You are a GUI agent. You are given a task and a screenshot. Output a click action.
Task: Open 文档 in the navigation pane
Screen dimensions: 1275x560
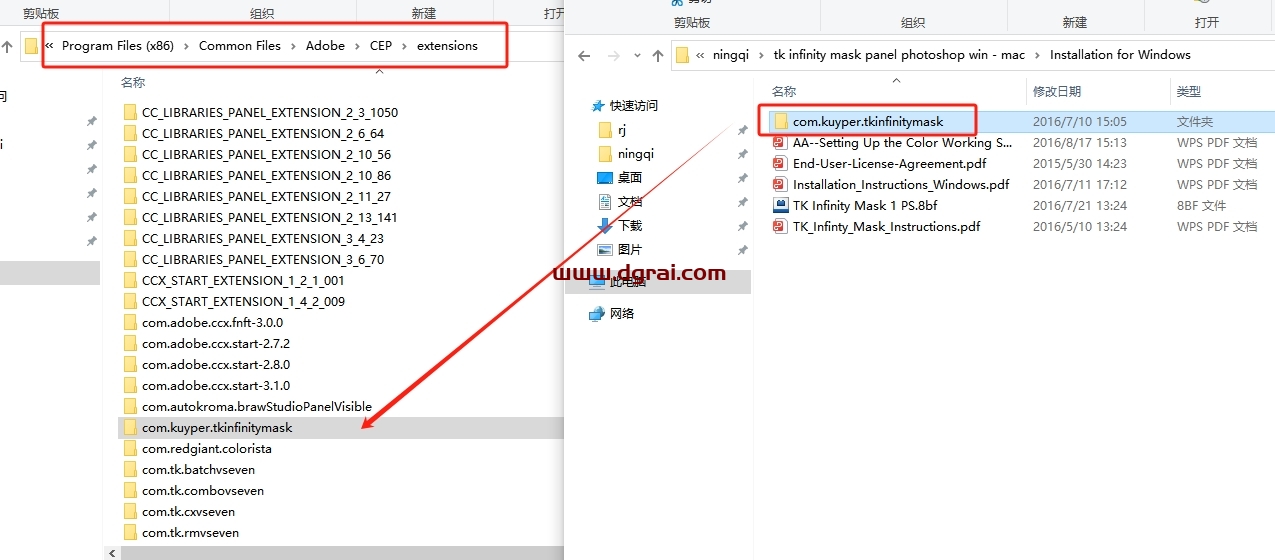click(630, 202)
